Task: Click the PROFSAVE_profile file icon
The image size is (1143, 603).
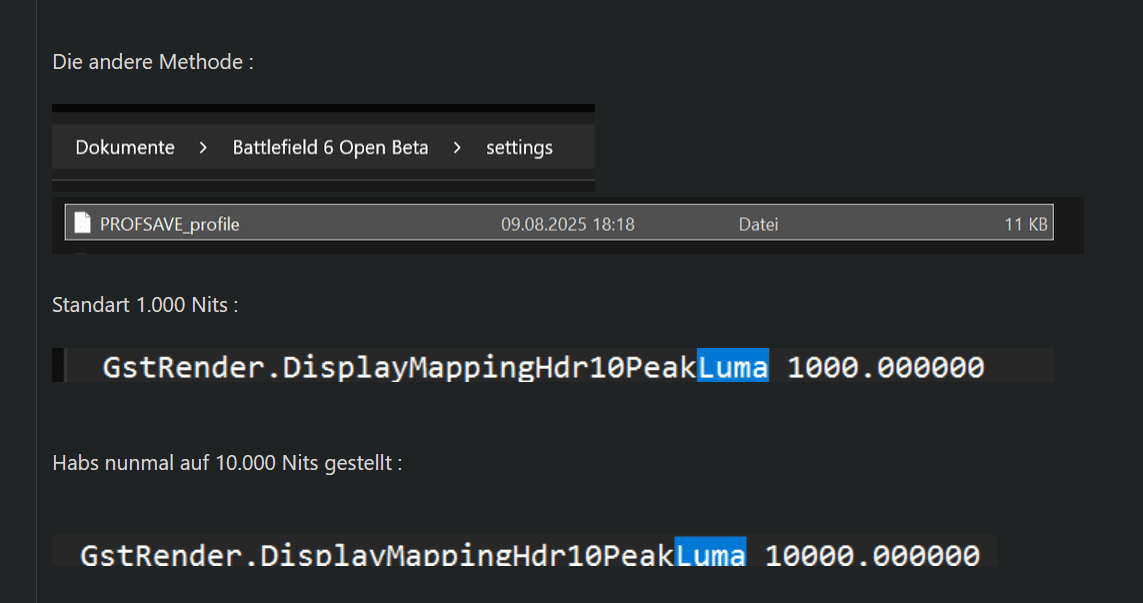Action: coord(82,224)
